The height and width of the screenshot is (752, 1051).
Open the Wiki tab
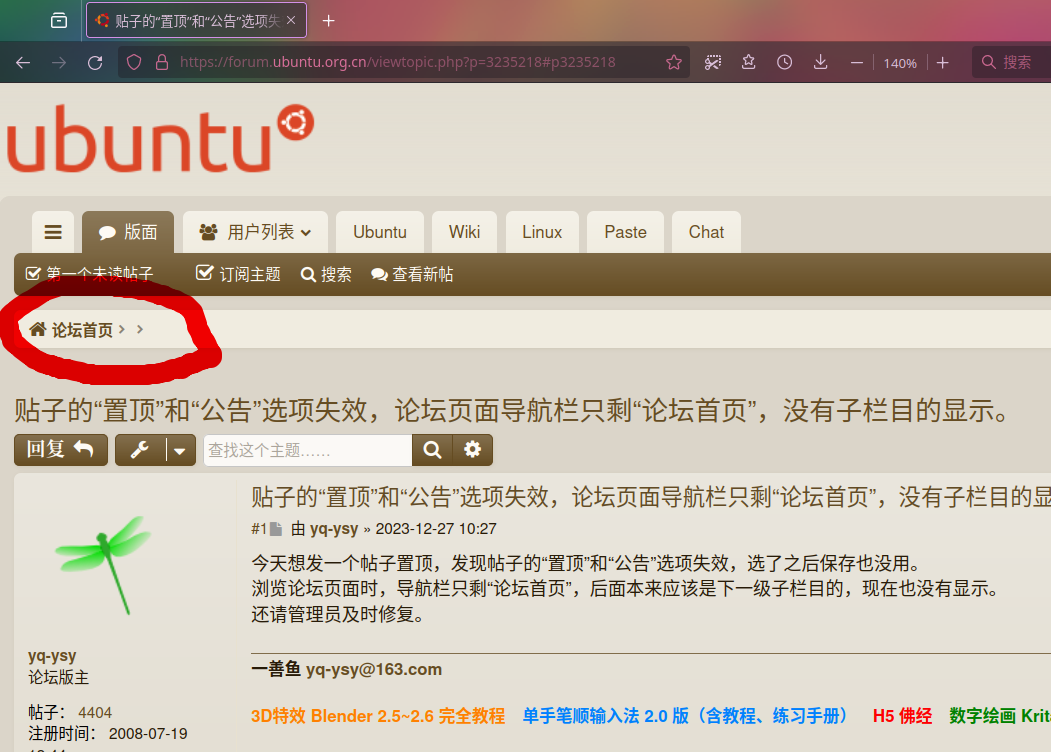[465, 232]
